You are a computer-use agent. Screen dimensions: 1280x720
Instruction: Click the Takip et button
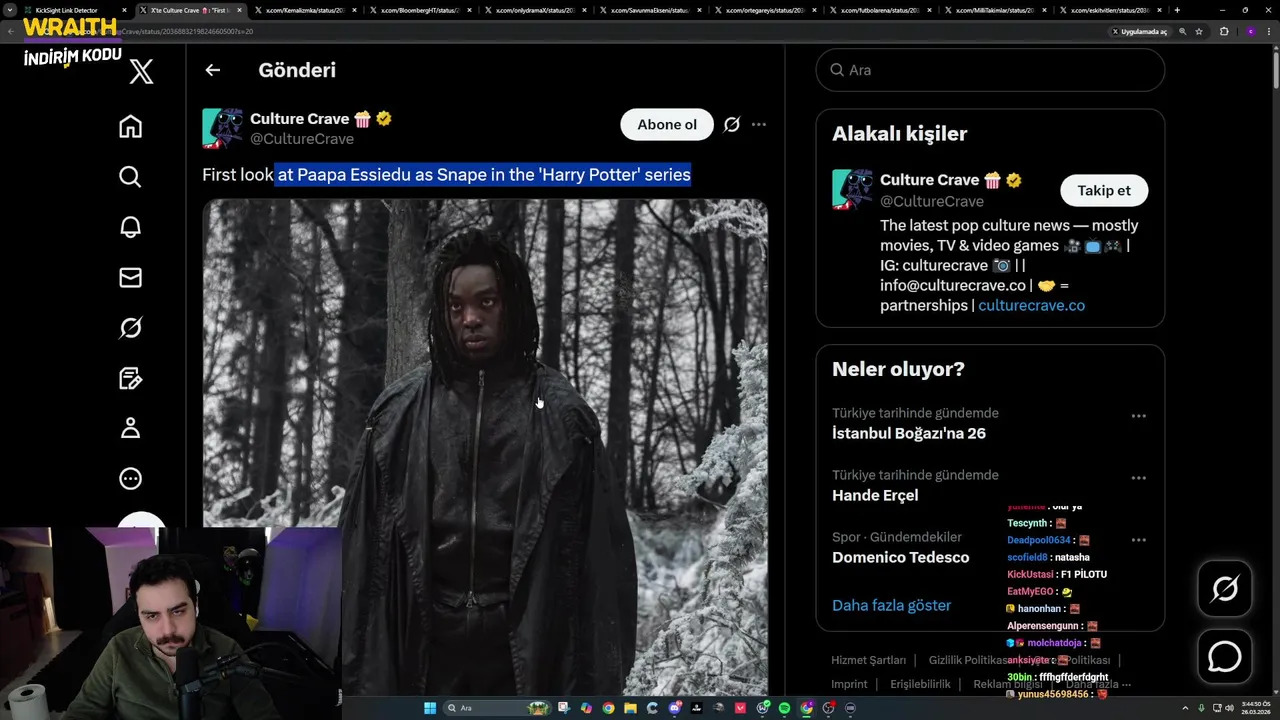point(1104,190)
